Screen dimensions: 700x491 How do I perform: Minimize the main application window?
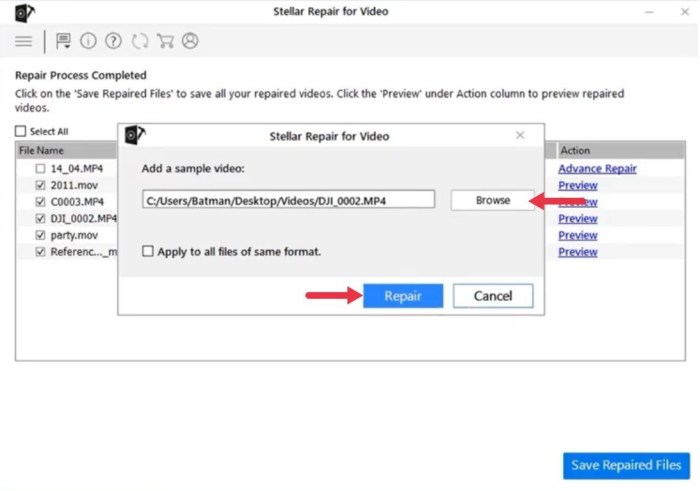pos(649,12)
